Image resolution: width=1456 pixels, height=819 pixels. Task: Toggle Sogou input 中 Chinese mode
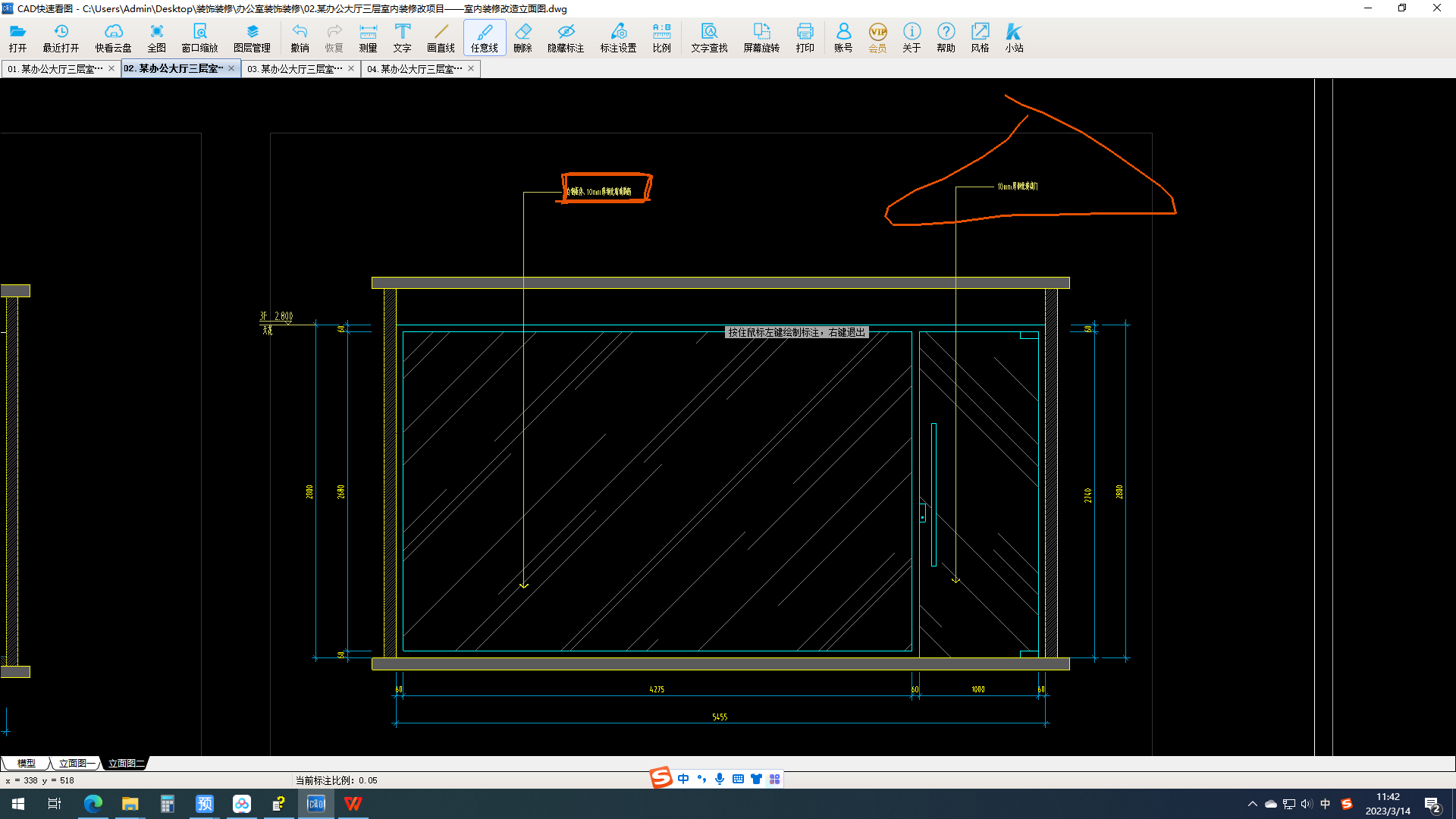coord(683,779)
